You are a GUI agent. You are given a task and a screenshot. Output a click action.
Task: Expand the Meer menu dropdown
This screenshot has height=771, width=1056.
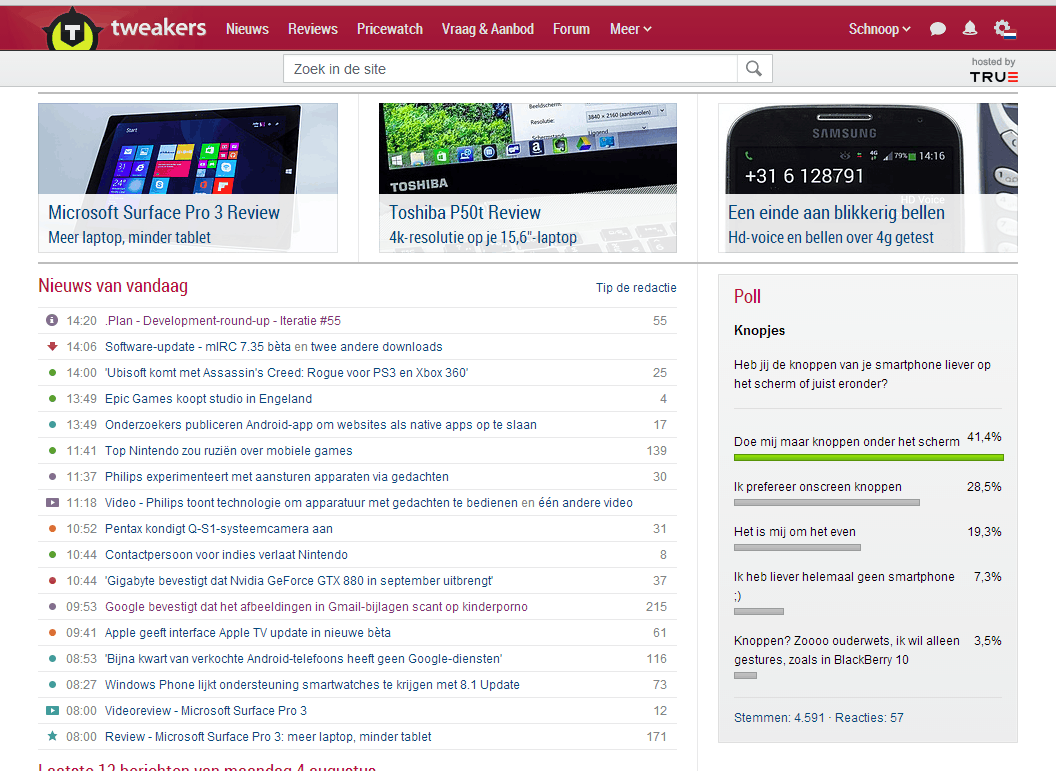tap(630, 29)
